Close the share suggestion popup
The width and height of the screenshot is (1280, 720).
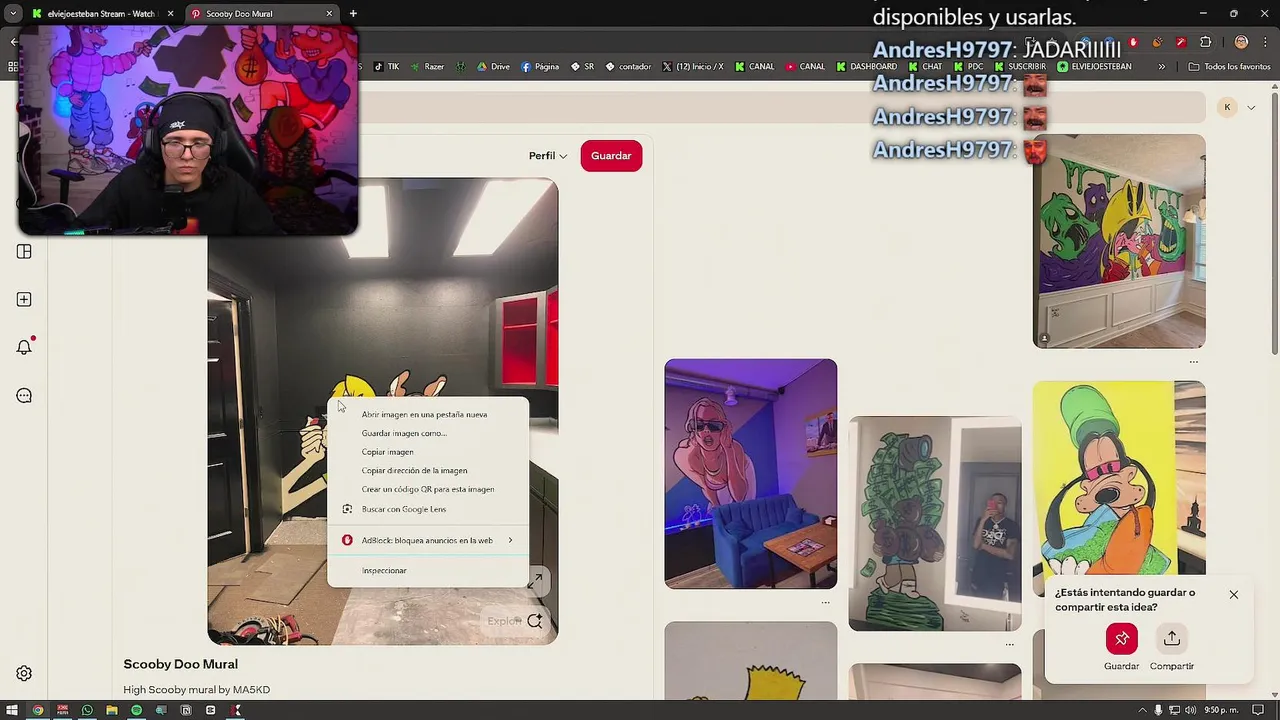pos(1233,595)
